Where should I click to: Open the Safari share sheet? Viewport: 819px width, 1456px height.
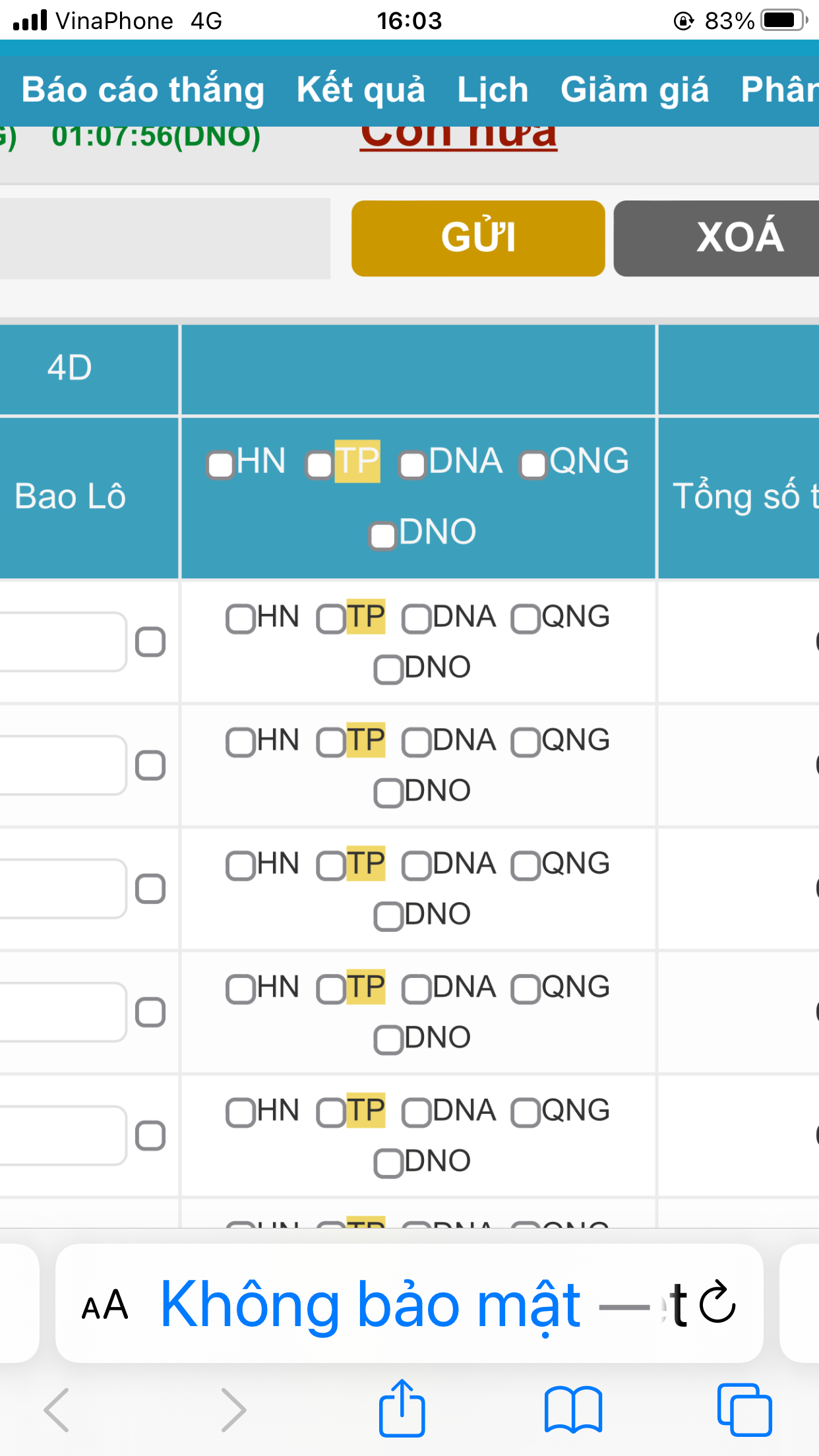402,1408
